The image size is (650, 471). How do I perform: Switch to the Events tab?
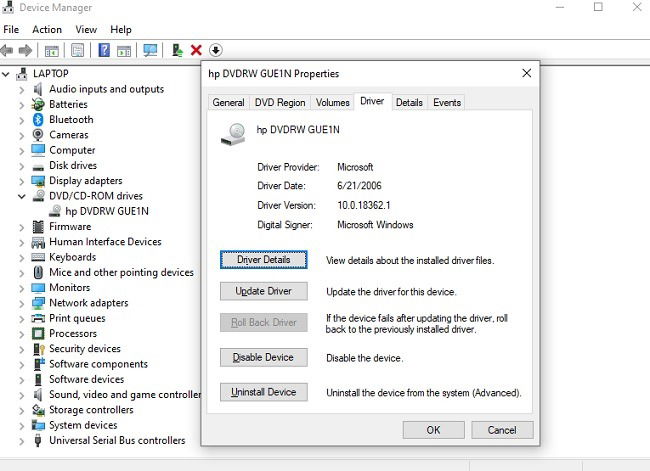point(447,102)
